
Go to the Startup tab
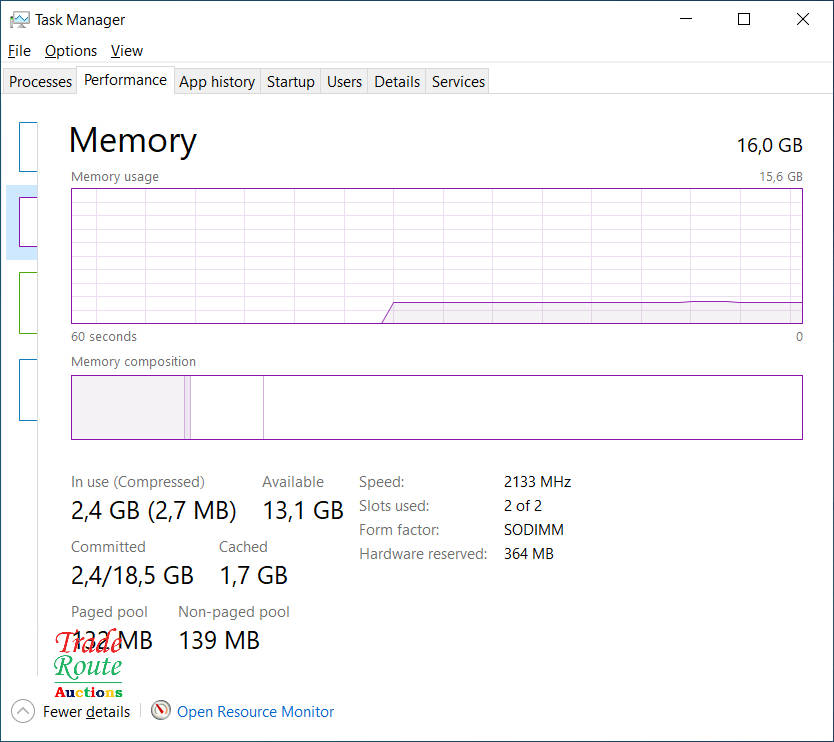pyautogui.click(x=291, y=82)
